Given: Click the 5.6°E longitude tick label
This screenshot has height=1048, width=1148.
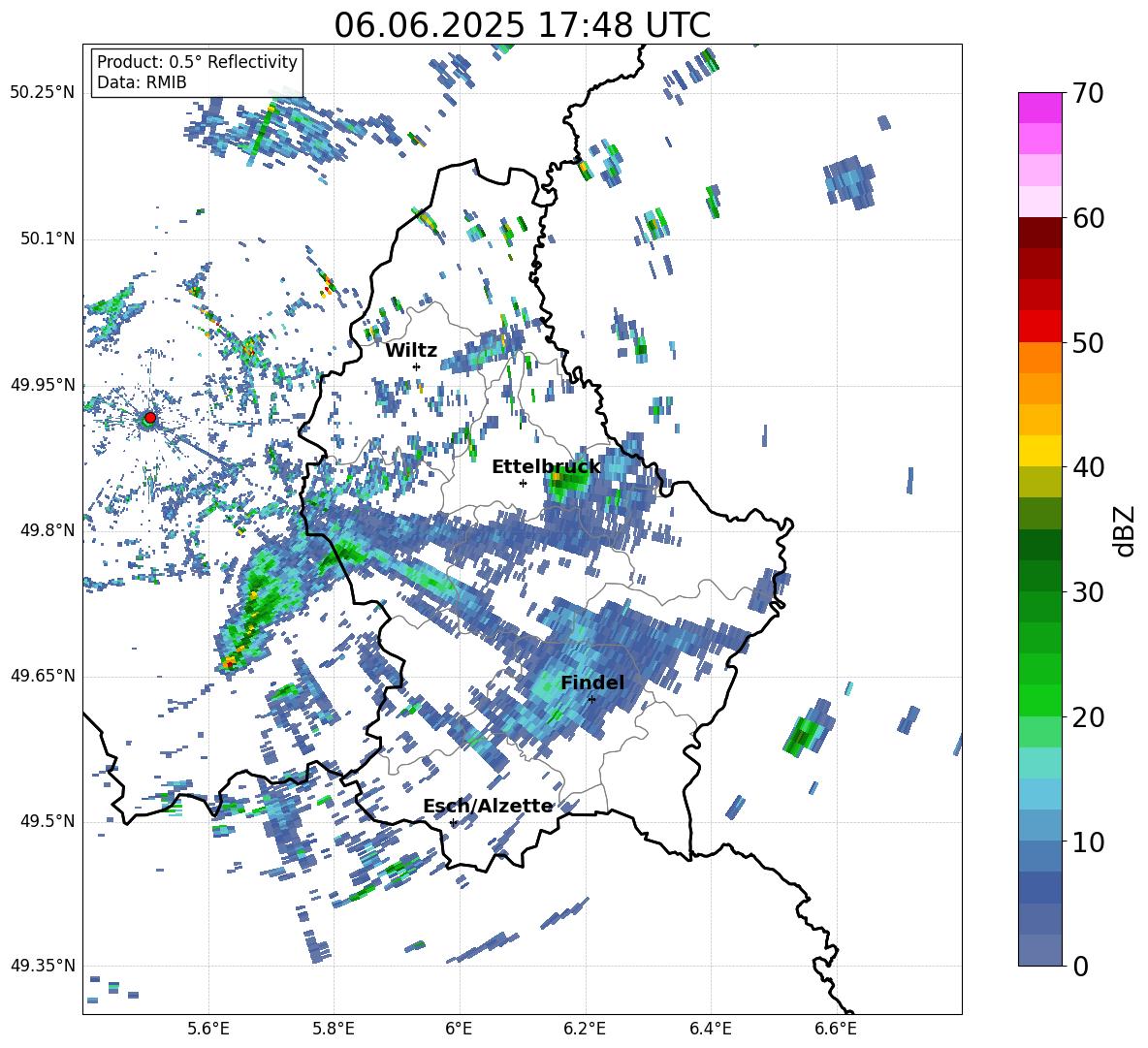Looking at the screenshot, I should tap(208, 1029).
